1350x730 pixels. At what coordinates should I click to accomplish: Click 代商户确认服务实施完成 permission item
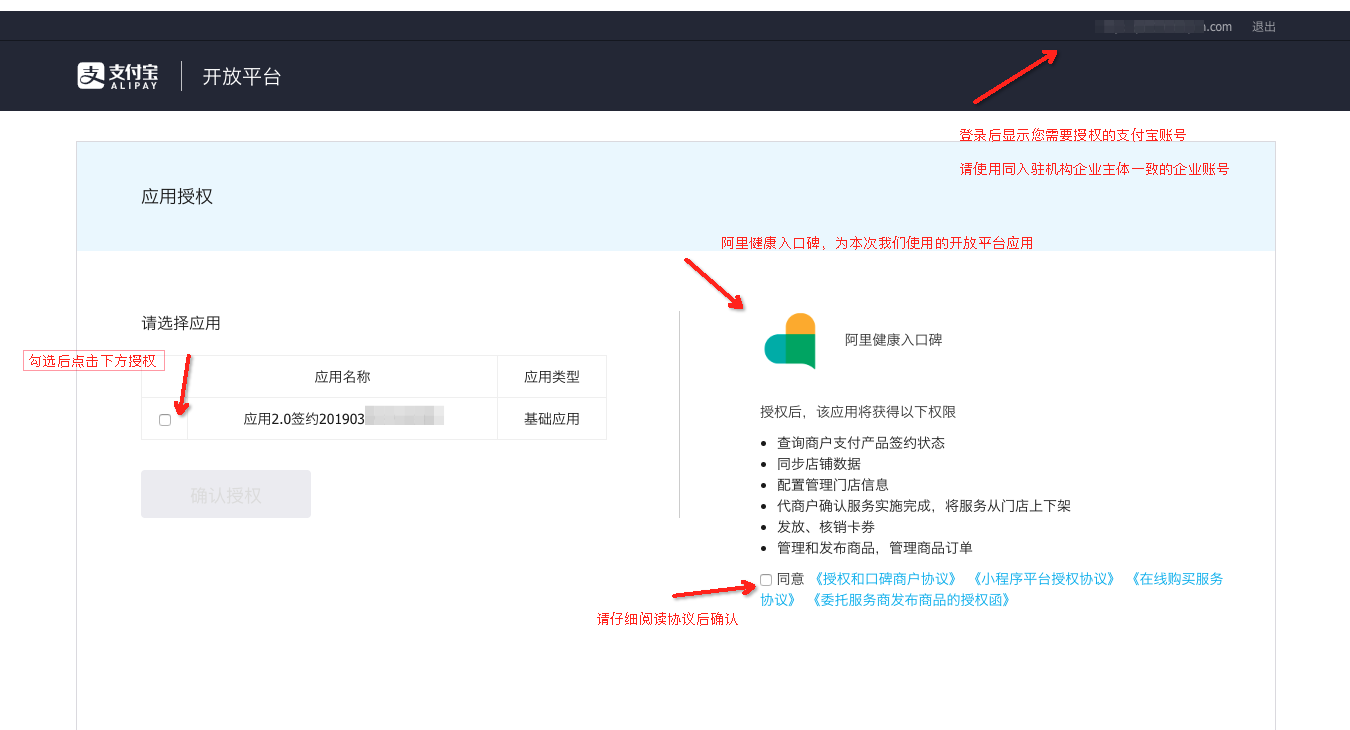[924, 505]
